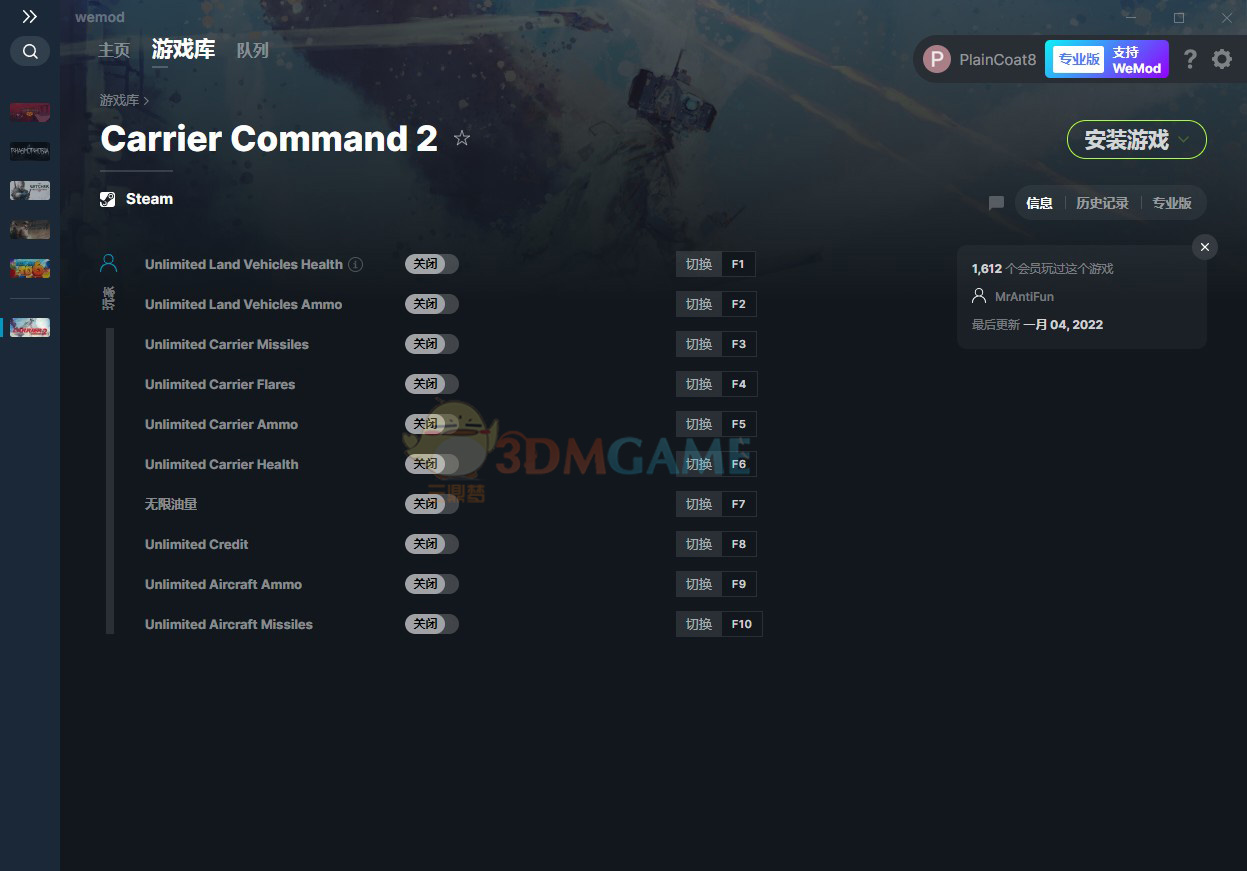The image size is (1247, 871).
Task: Close the info panel with X
Action: 1205,247
